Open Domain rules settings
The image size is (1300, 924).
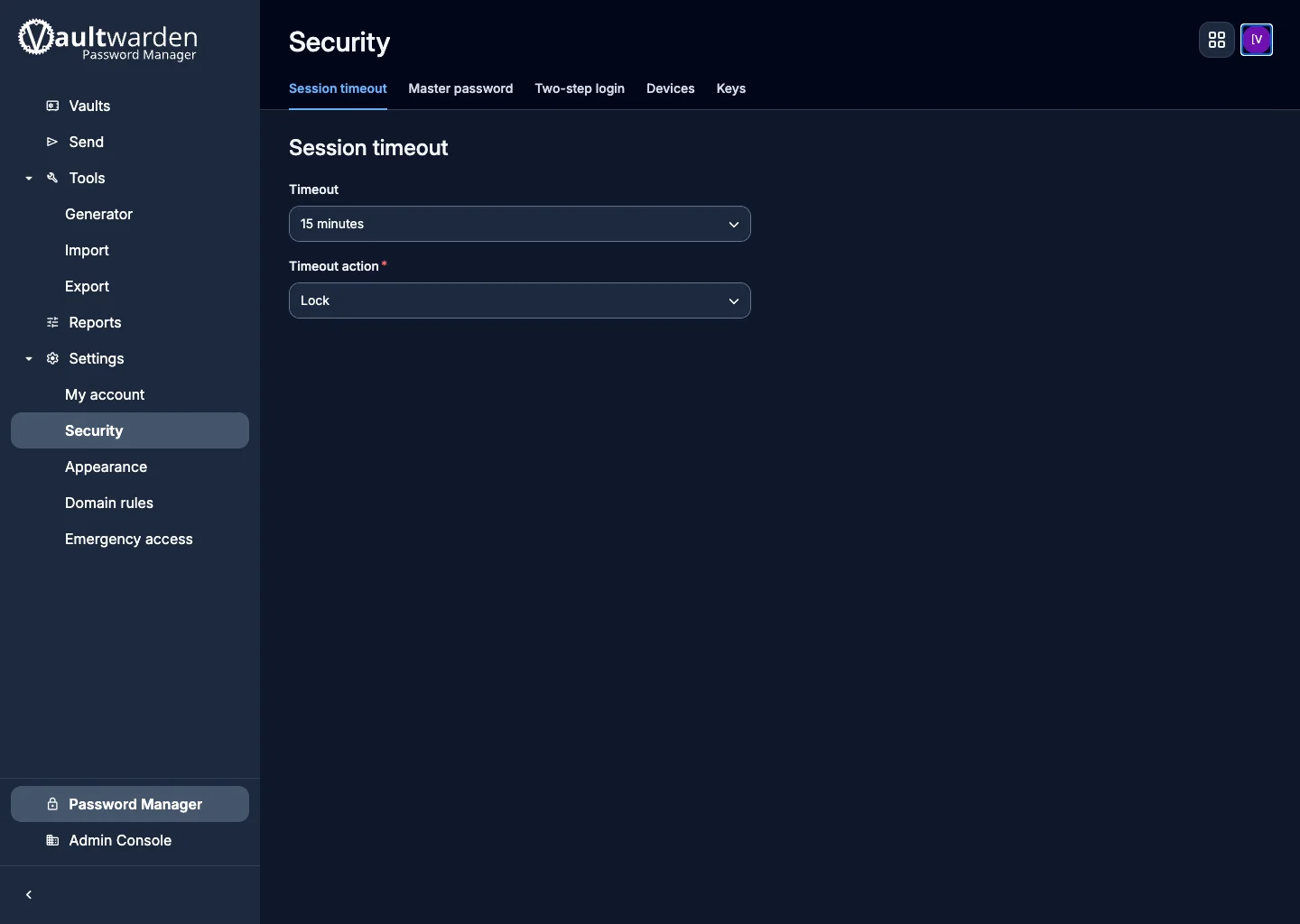130,503
